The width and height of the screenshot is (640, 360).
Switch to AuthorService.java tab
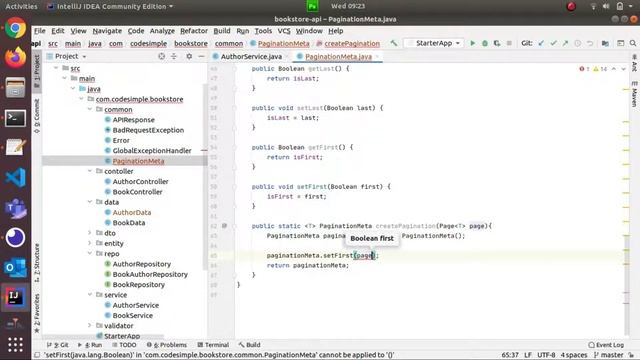point(251,57)
